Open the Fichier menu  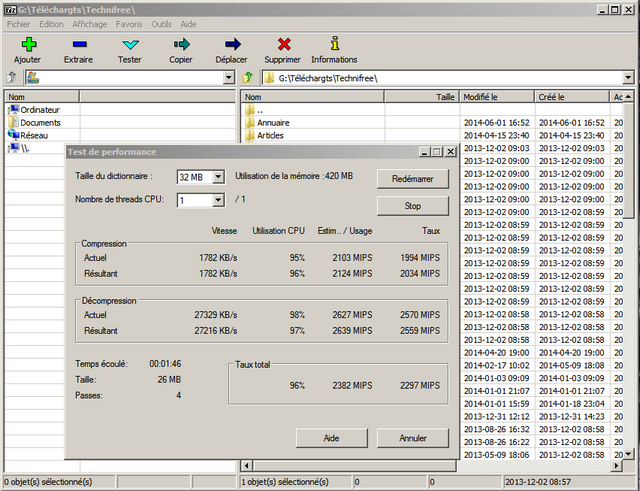coord(19,24)
